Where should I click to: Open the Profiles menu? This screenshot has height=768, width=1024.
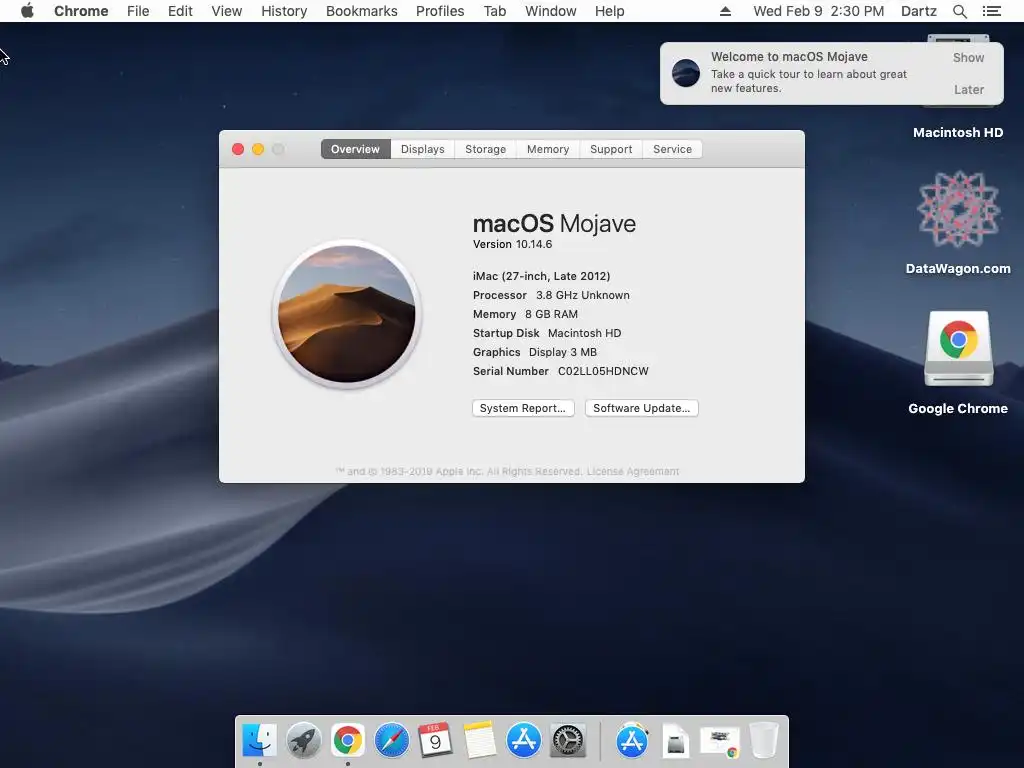[440, 11]
